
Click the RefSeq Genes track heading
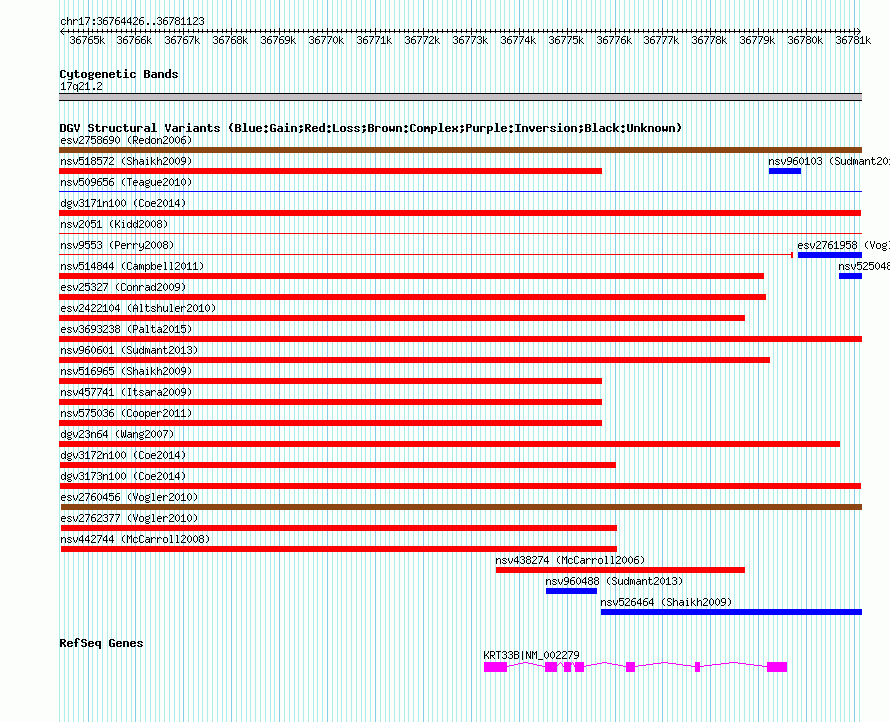[x=101, y=643]
